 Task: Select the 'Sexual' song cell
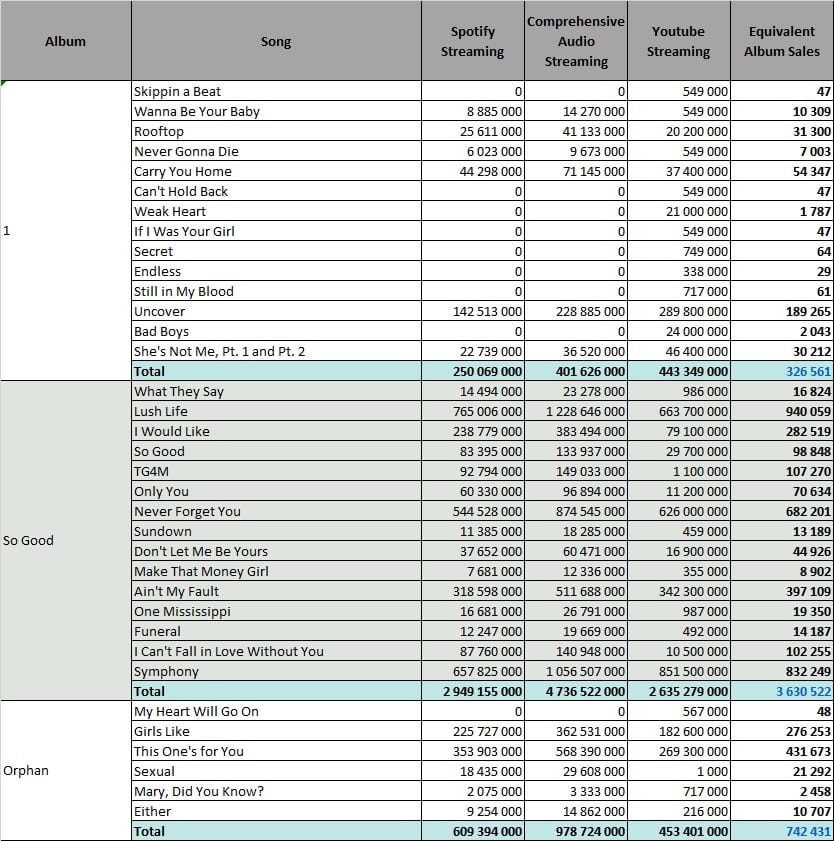[x=276, y=771]
